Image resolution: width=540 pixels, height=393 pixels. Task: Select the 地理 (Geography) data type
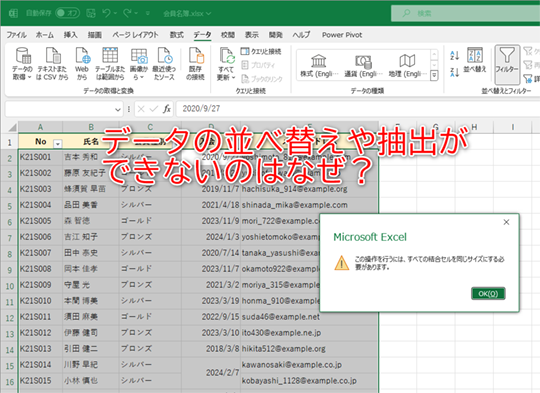pyautogui.click(x=407, y=65)
